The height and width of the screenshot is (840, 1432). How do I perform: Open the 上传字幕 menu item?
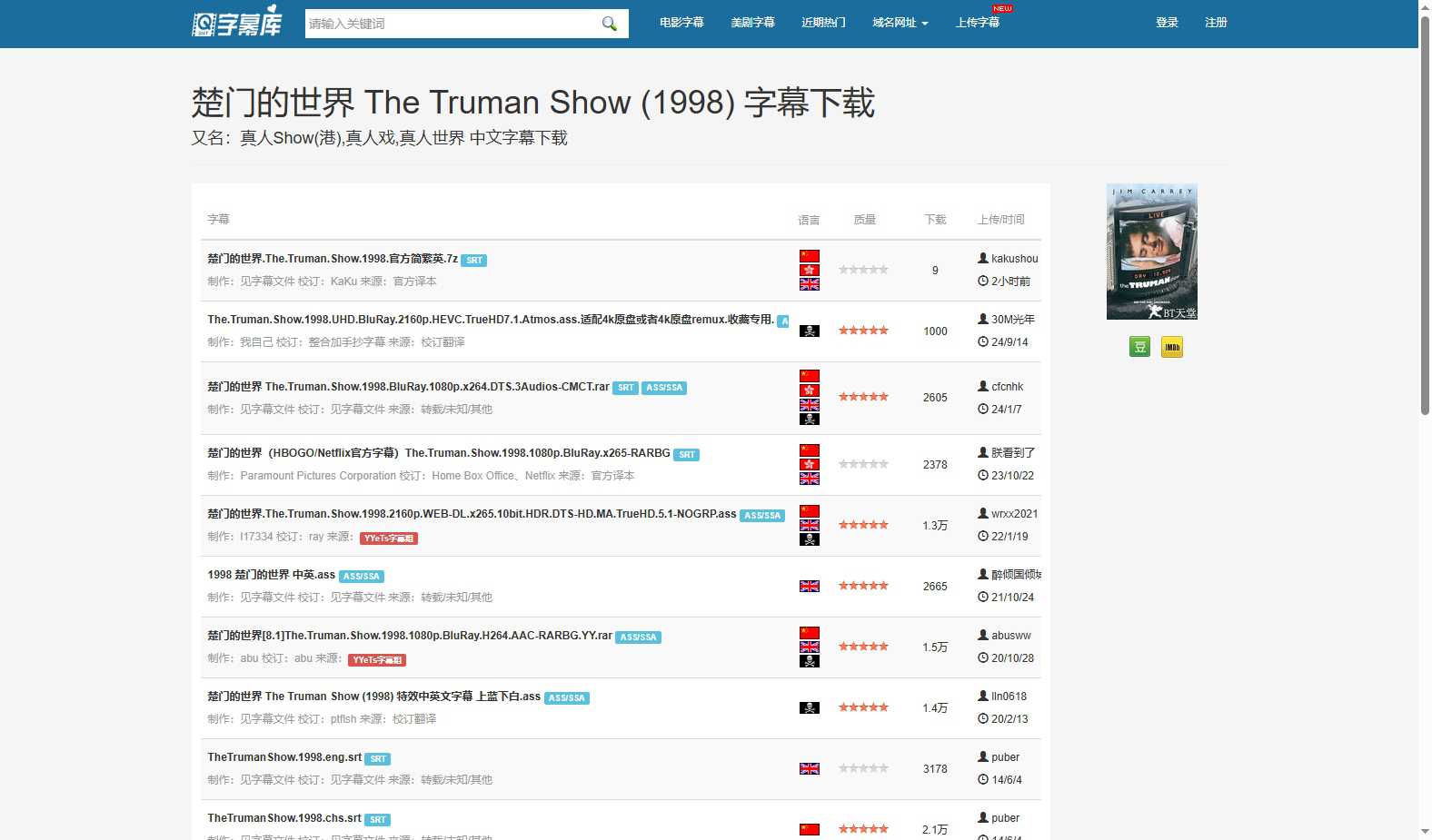(x=978, y=23)
